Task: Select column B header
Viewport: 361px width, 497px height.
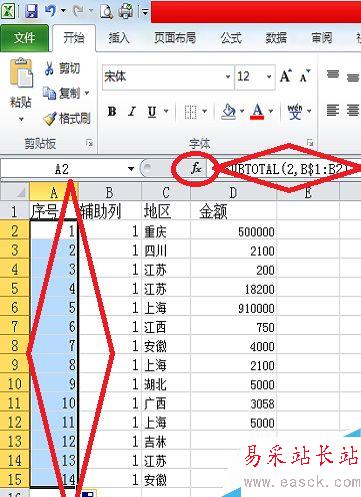Action: tap(110, 192)
